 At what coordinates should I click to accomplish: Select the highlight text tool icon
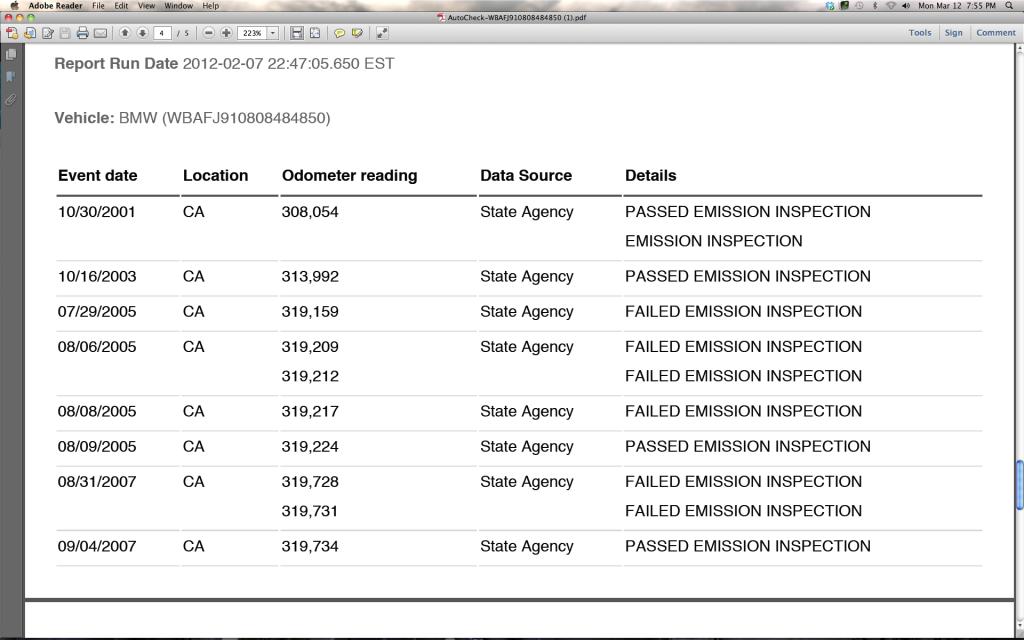tap(357, 33)
